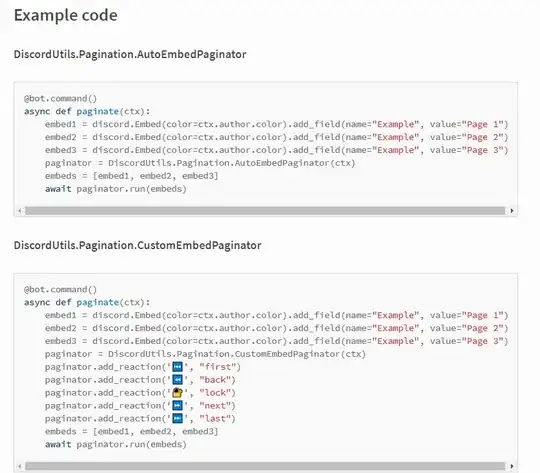Click the "first" string in add_reaction line
The width and height of the screenshot is (540, 473).
[x=220, y=367]
